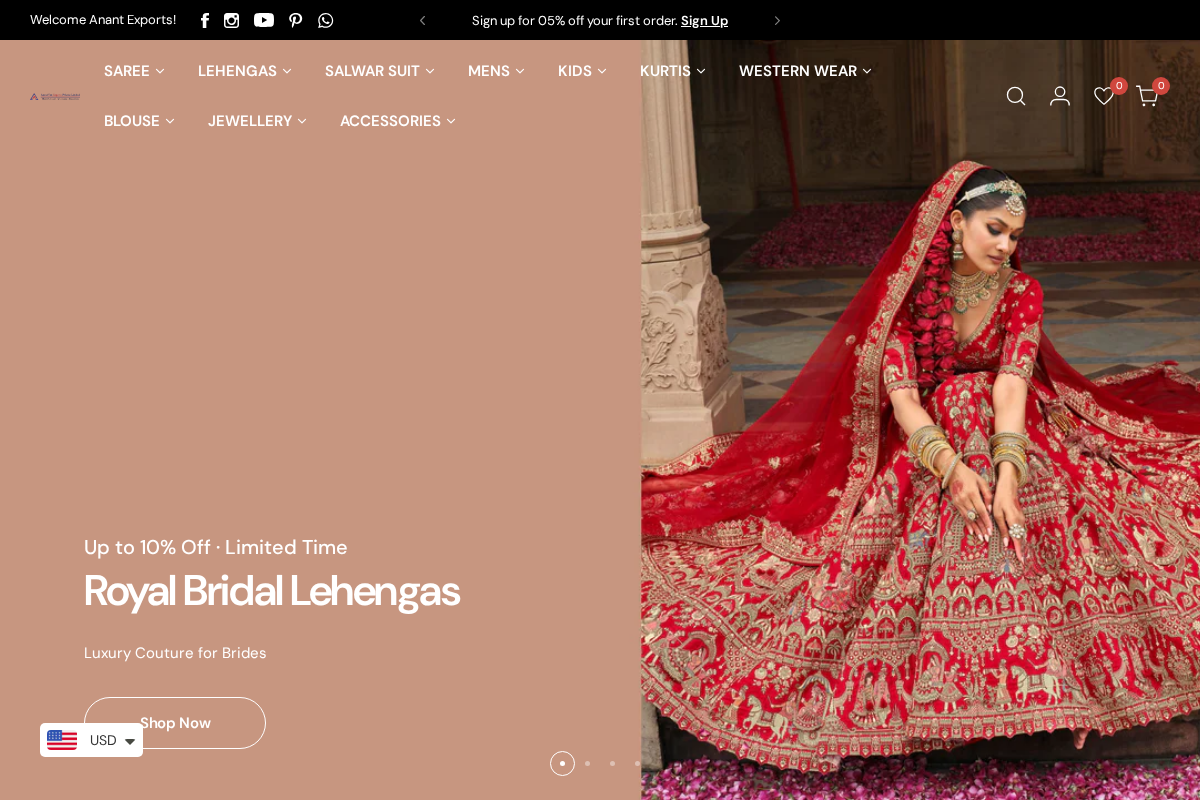
Task: Open the SAREE menu item
Action: [134, 71]
